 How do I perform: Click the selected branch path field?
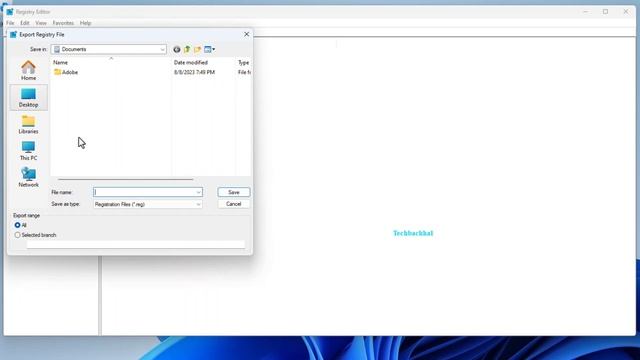(x=136, y=244)
